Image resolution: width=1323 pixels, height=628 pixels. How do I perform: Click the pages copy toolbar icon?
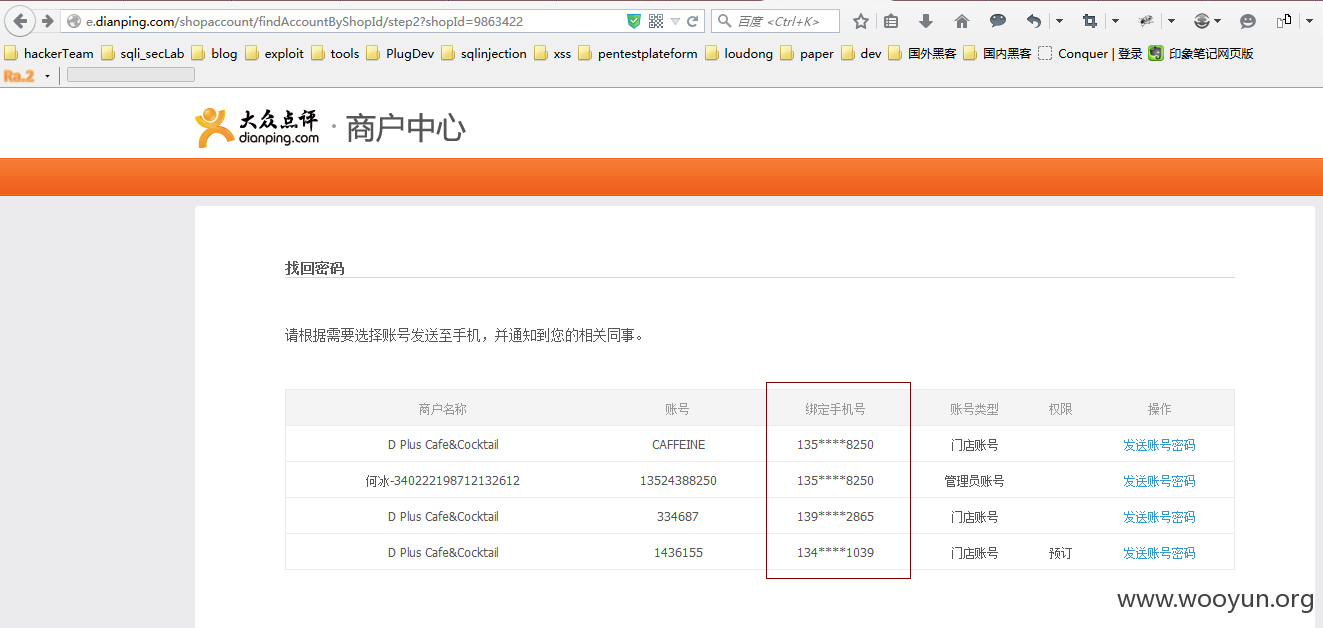pyautogui.click(x=1285, y=21)
